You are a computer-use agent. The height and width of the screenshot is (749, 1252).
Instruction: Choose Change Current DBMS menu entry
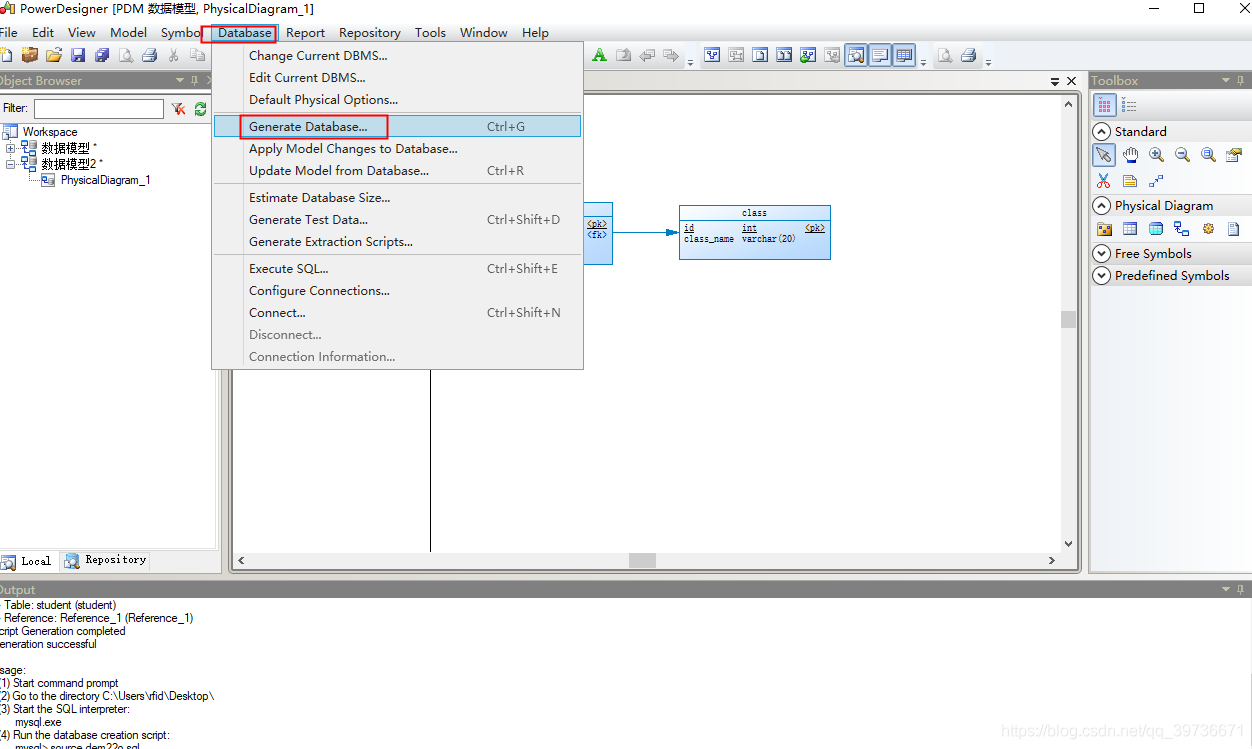pos(397,56)
